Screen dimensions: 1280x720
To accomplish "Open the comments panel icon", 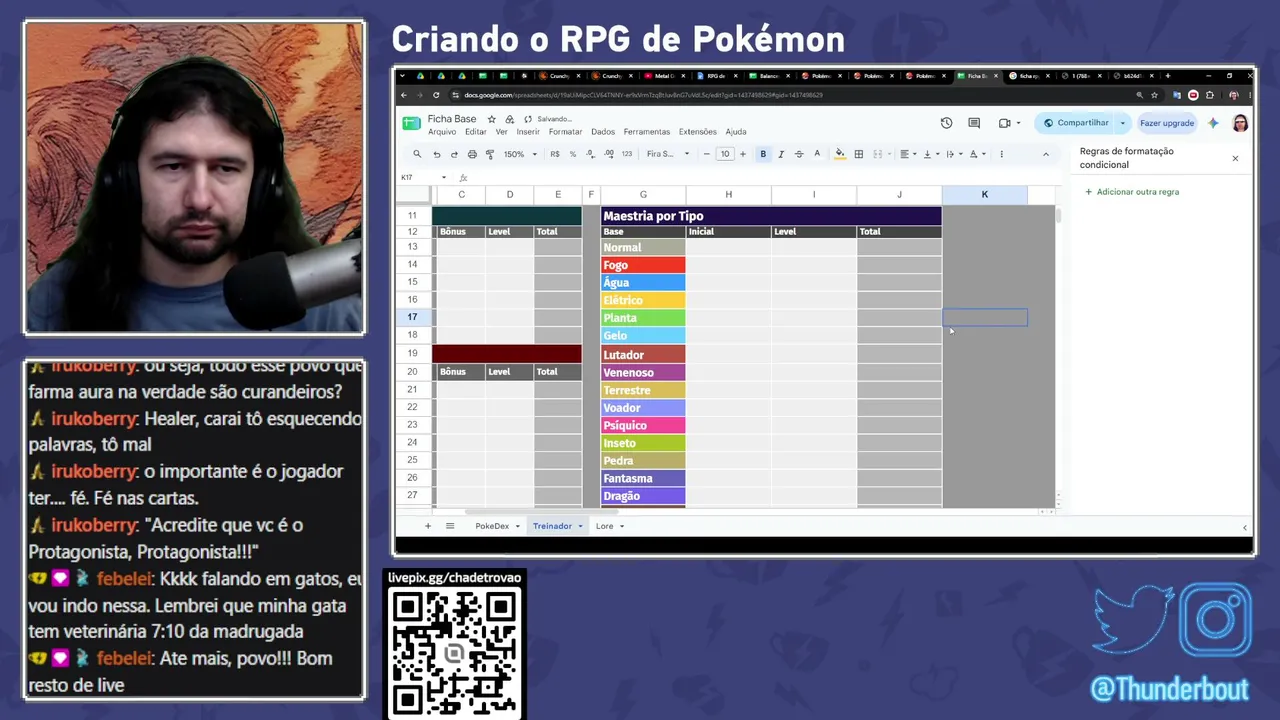I will click(x=974, y=123).
